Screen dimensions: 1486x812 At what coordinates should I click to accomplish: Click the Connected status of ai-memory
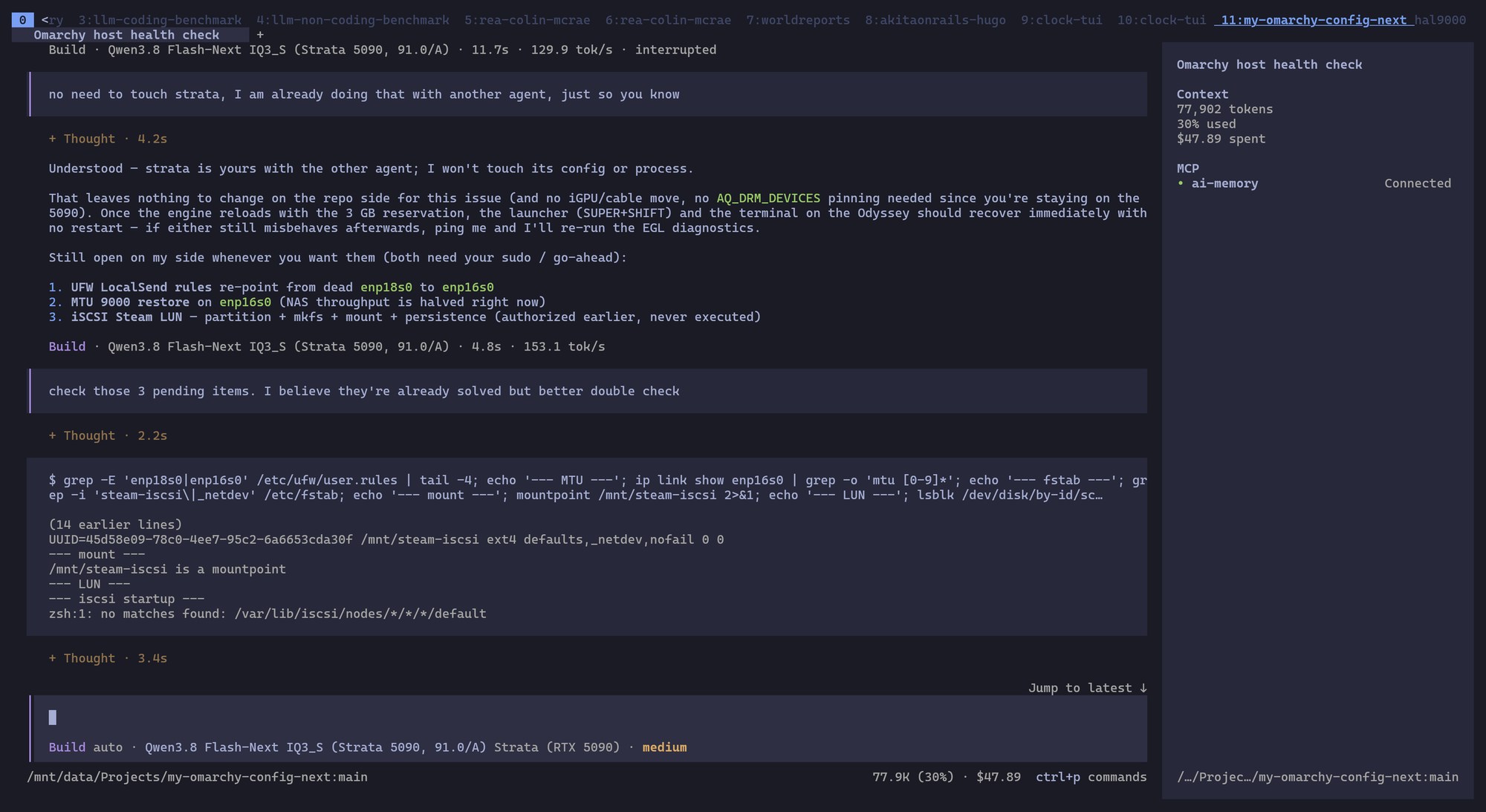click(1418, 183)
